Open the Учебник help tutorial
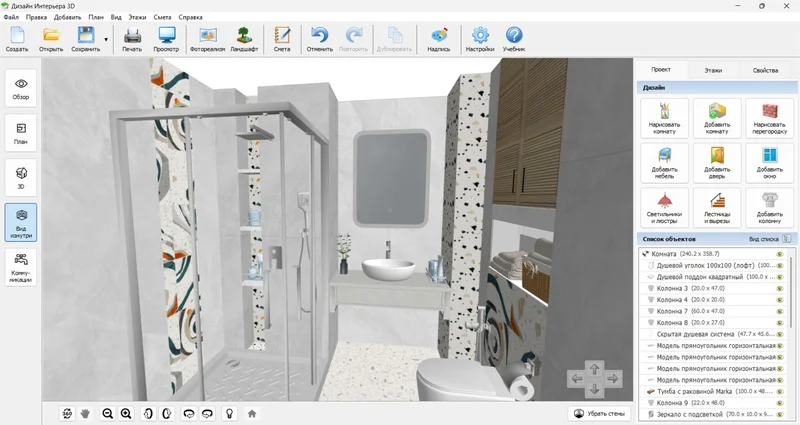Image resolution: width=800 pixels, height=425 pixels. [514, 39]
